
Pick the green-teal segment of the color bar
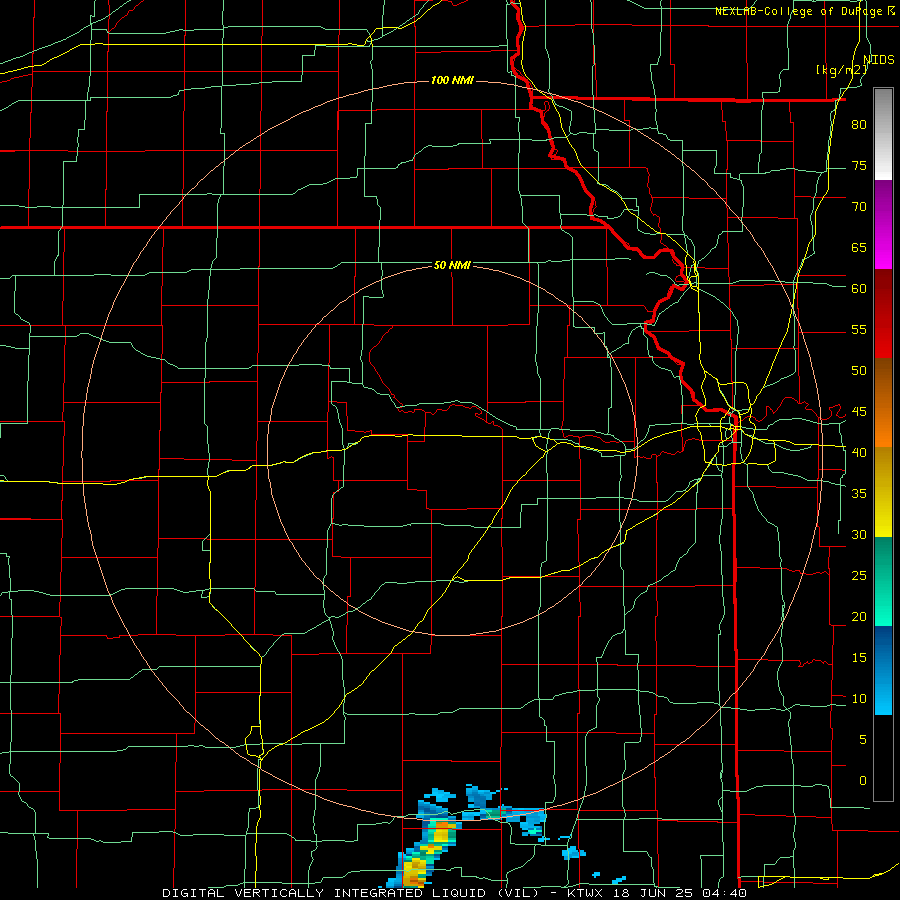[x=883, y=581]
